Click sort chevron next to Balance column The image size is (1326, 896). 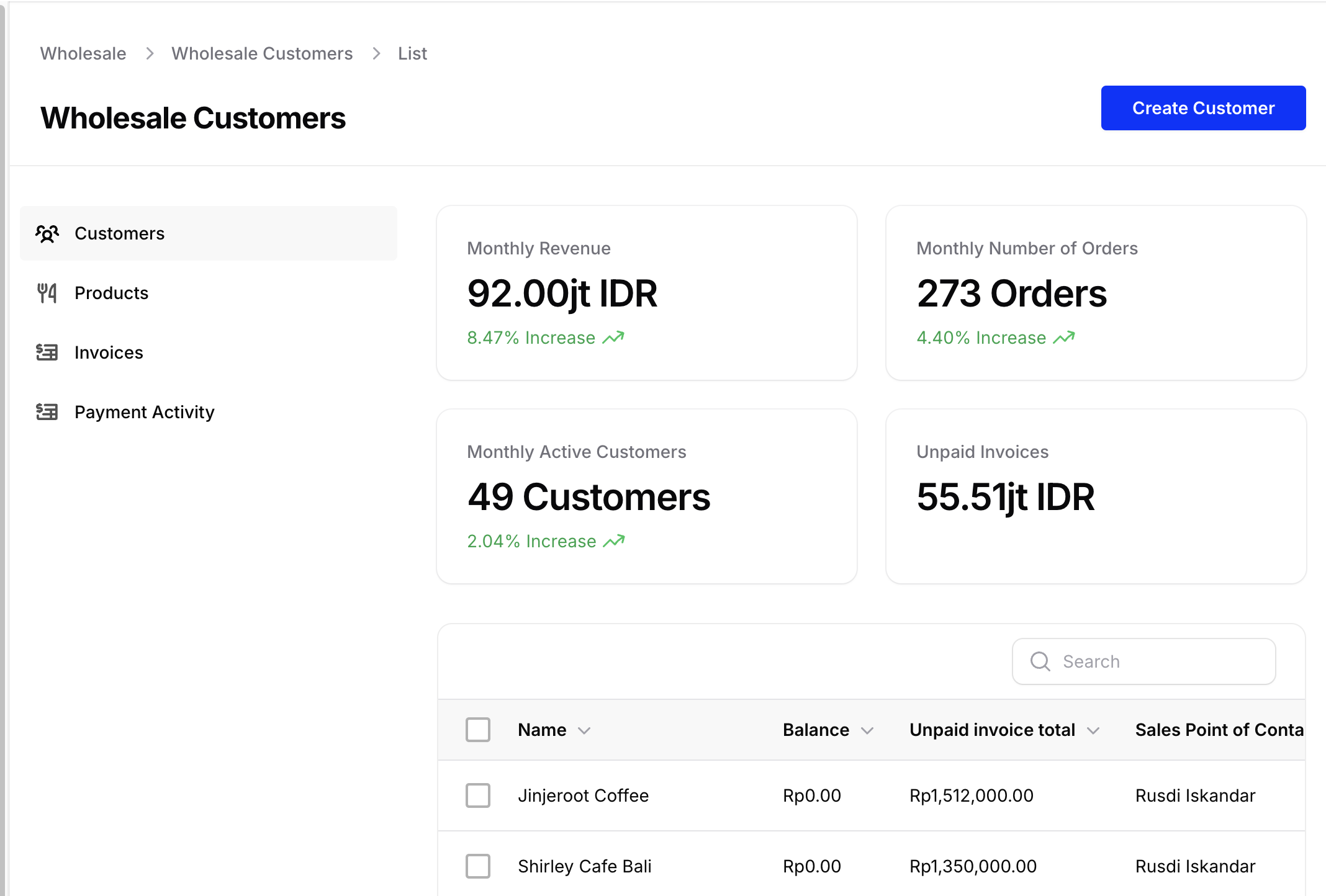point(867,730)
